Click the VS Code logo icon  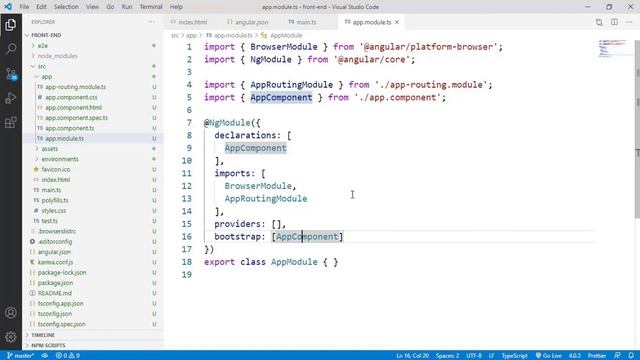[8, 7]
